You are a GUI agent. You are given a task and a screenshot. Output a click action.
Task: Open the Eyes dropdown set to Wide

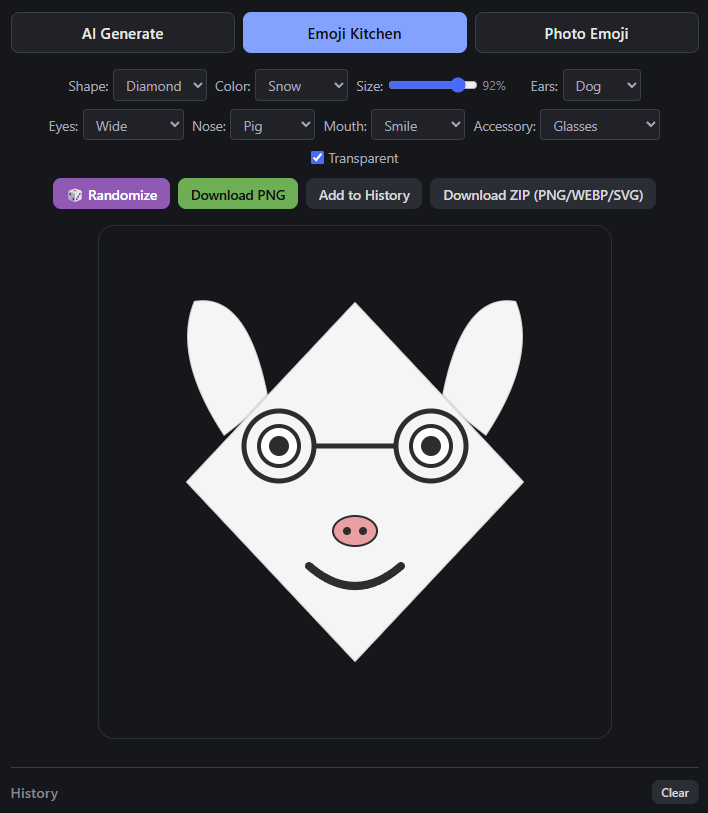[133, 125]
